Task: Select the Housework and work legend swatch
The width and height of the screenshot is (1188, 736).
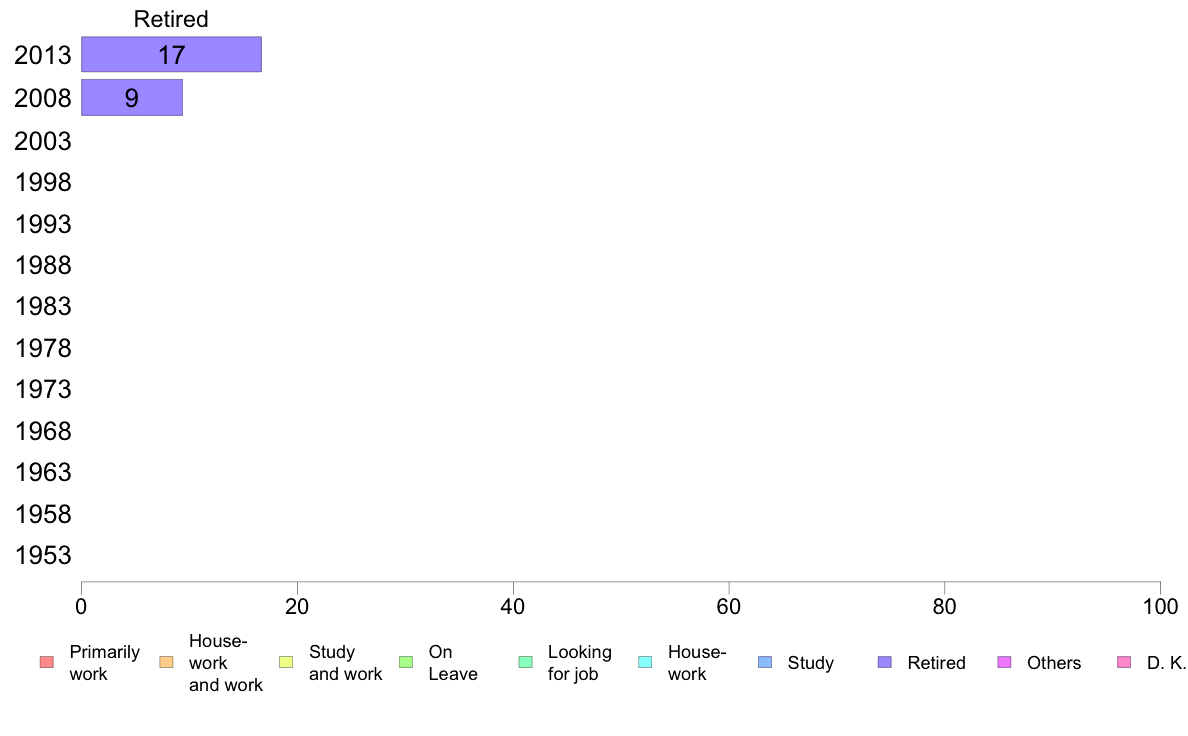Action: [x=166, y=662]
